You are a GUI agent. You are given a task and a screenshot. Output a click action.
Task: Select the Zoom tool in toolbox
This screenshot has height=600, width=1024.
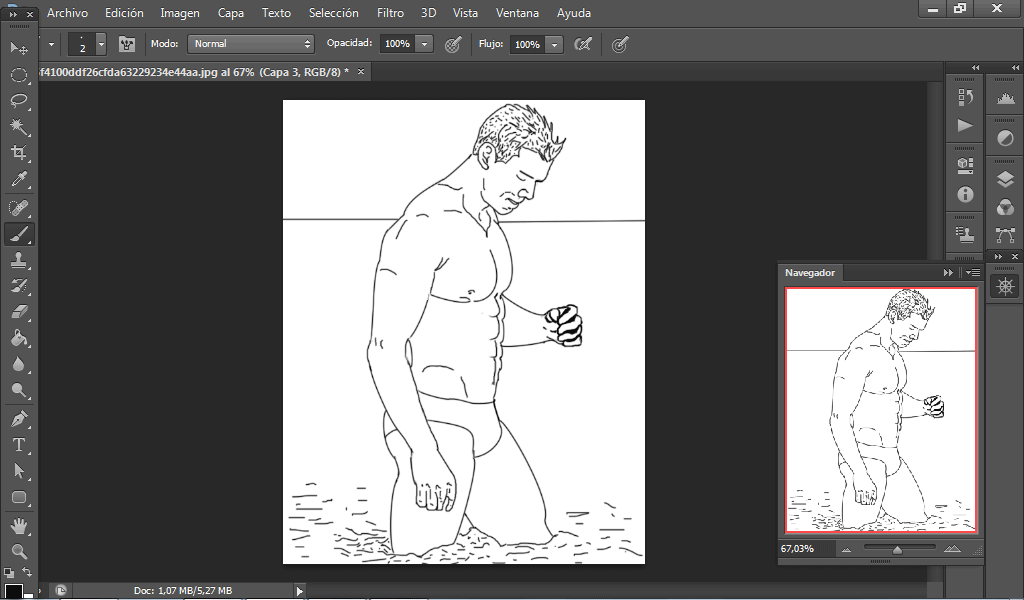[19, 552]
